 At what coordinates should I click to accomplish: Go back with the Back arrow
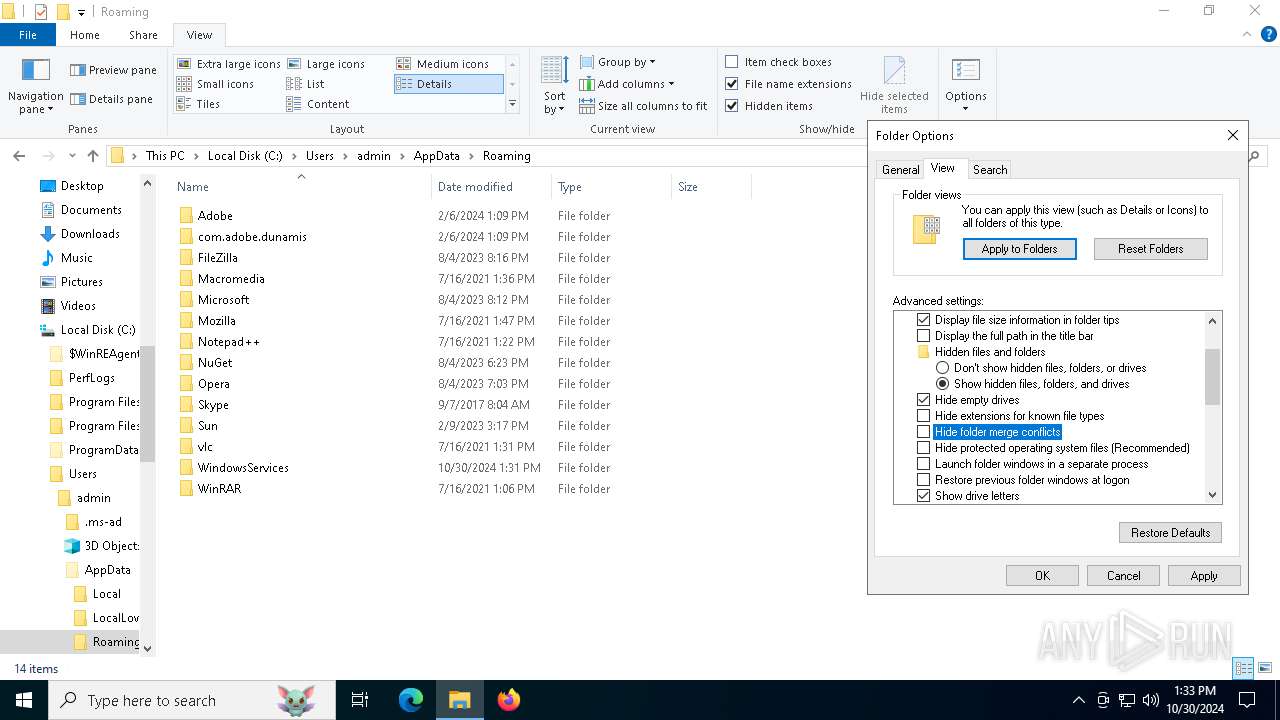[19, 156]
